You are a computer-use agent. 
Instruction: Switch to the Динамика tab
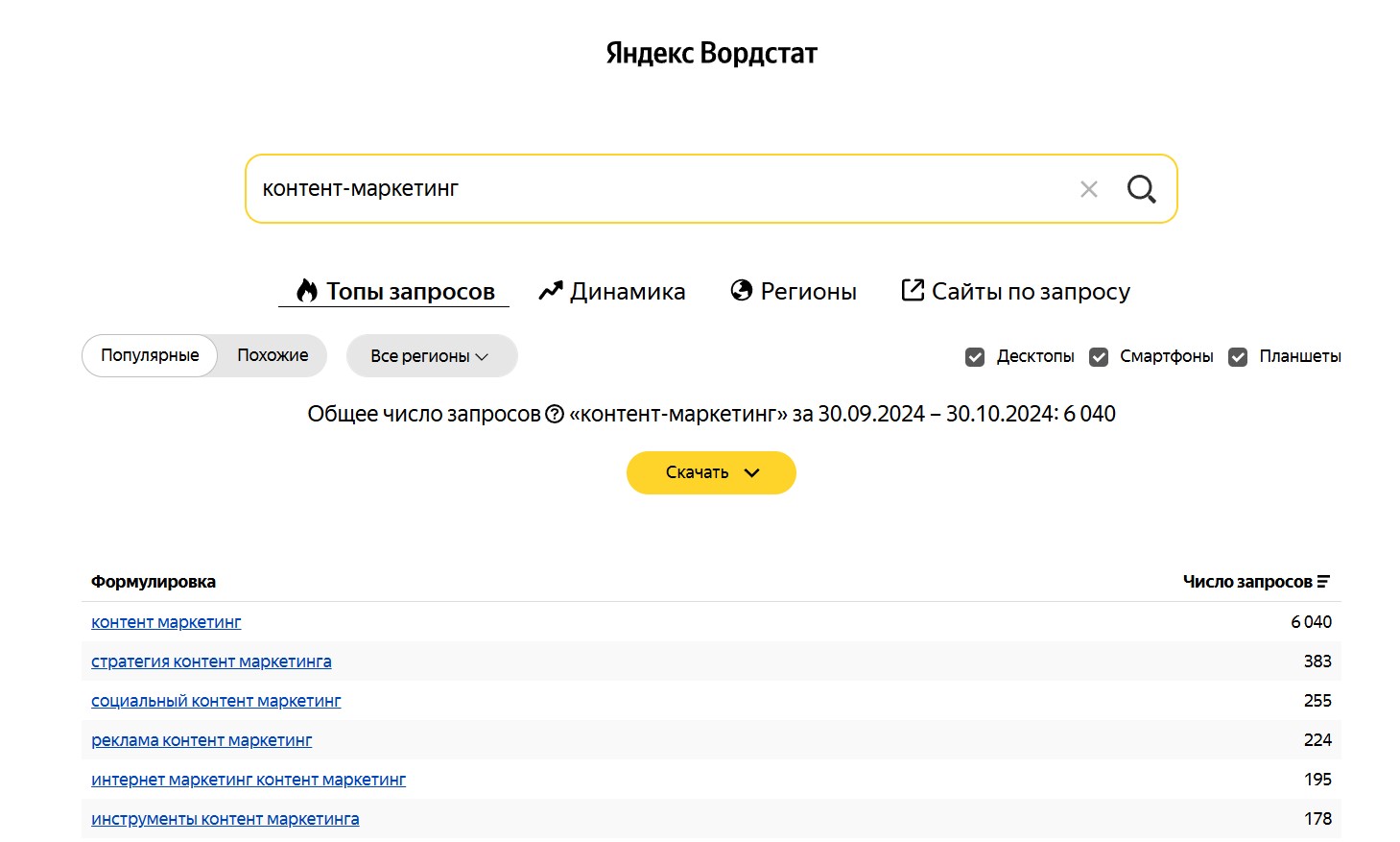tap(612, 291)
